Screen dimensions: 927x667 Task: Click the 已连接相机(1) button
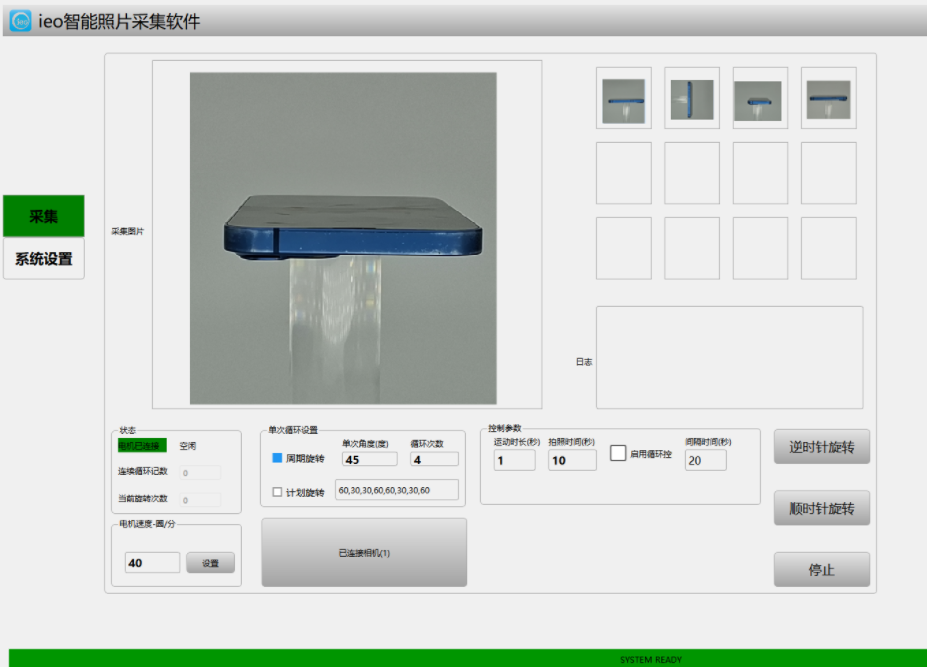coord(363,552)
